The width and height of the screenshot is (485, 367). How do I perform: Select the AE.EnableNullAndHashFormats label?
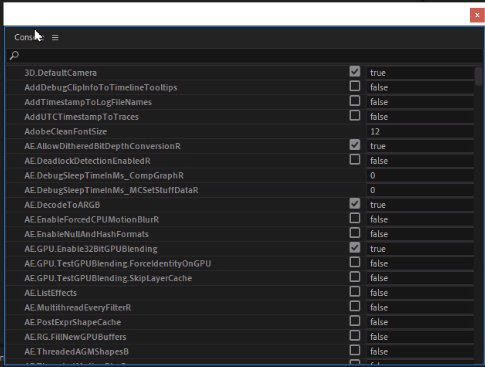[86, 234]
